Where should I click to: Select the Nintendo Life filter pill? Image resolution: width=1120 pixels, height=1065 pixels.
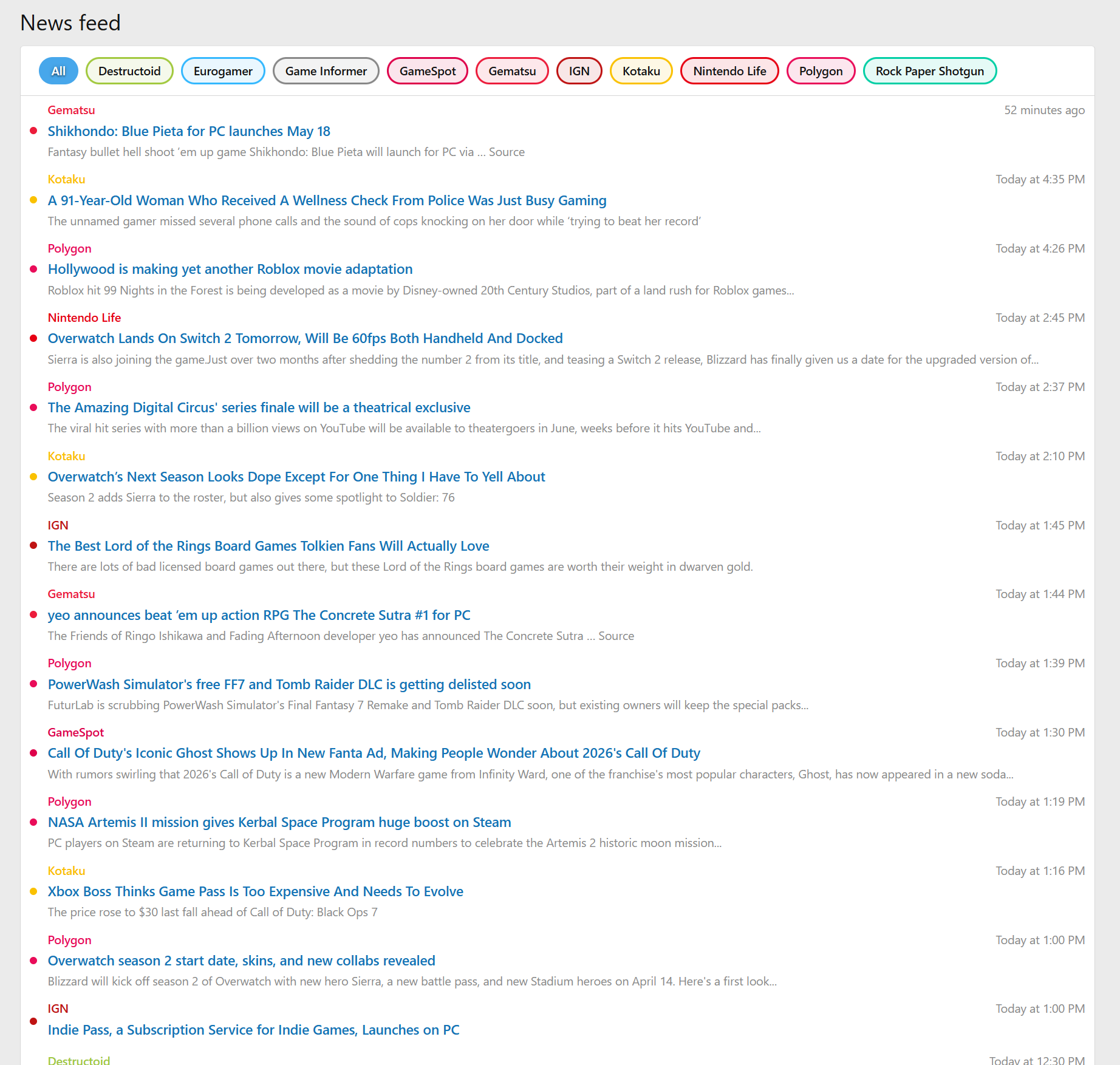729,71
